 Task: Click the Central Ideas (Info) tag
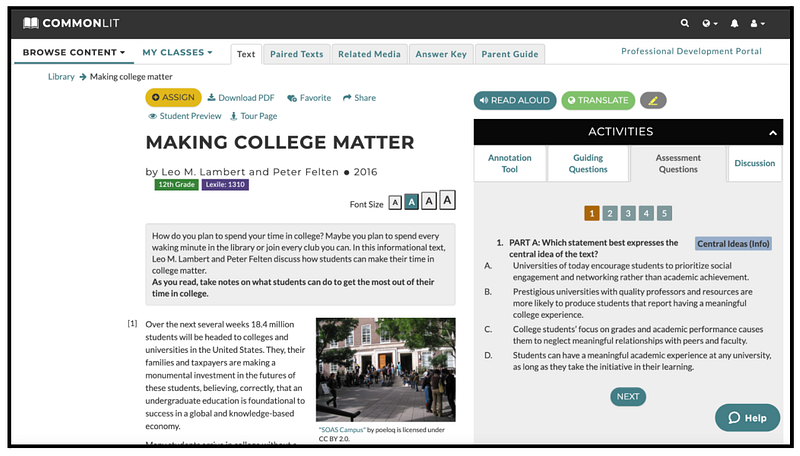click(733, 244)
